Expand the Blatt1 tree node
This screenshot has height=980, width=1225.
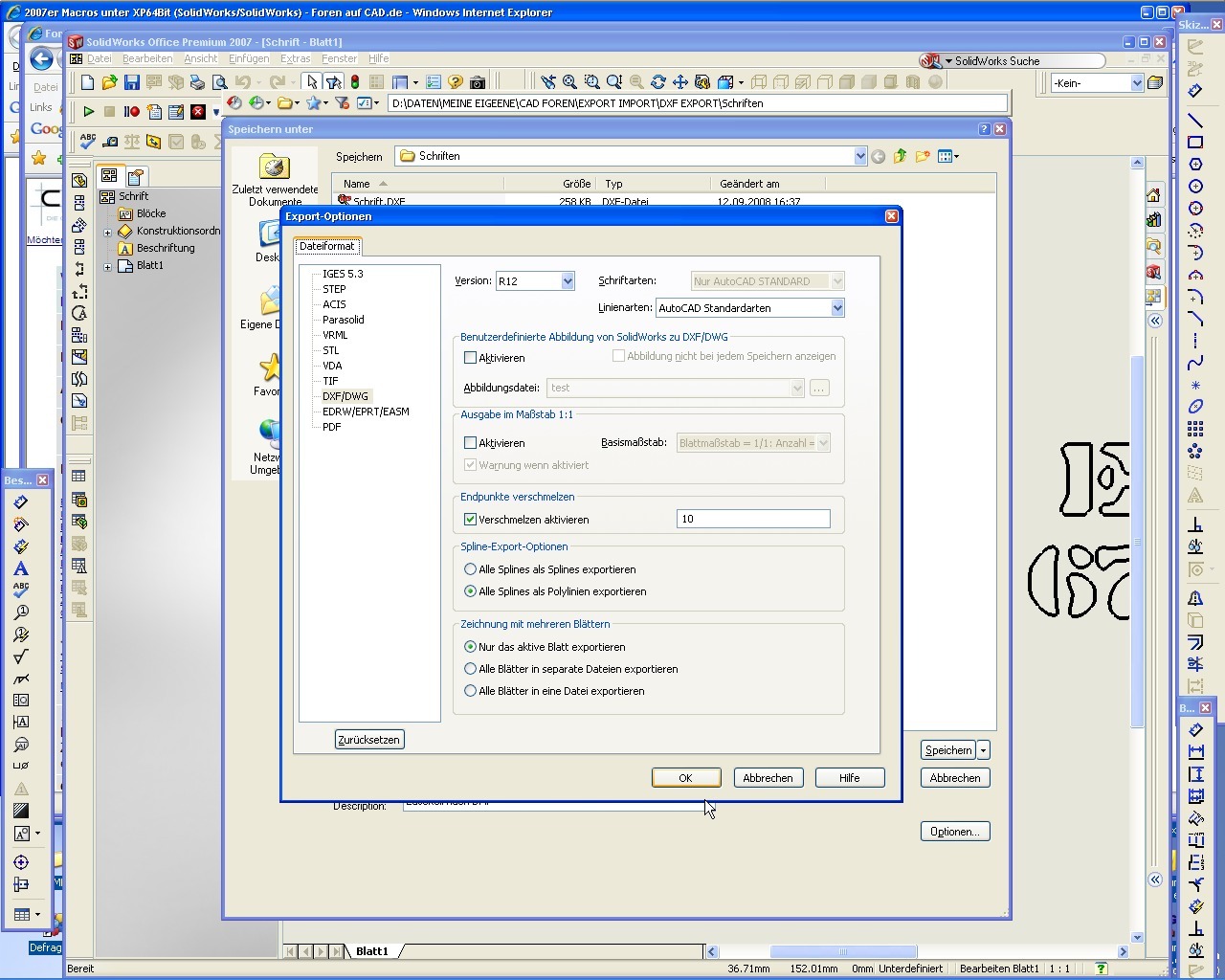pyautogui.click(x=107, y=266)
